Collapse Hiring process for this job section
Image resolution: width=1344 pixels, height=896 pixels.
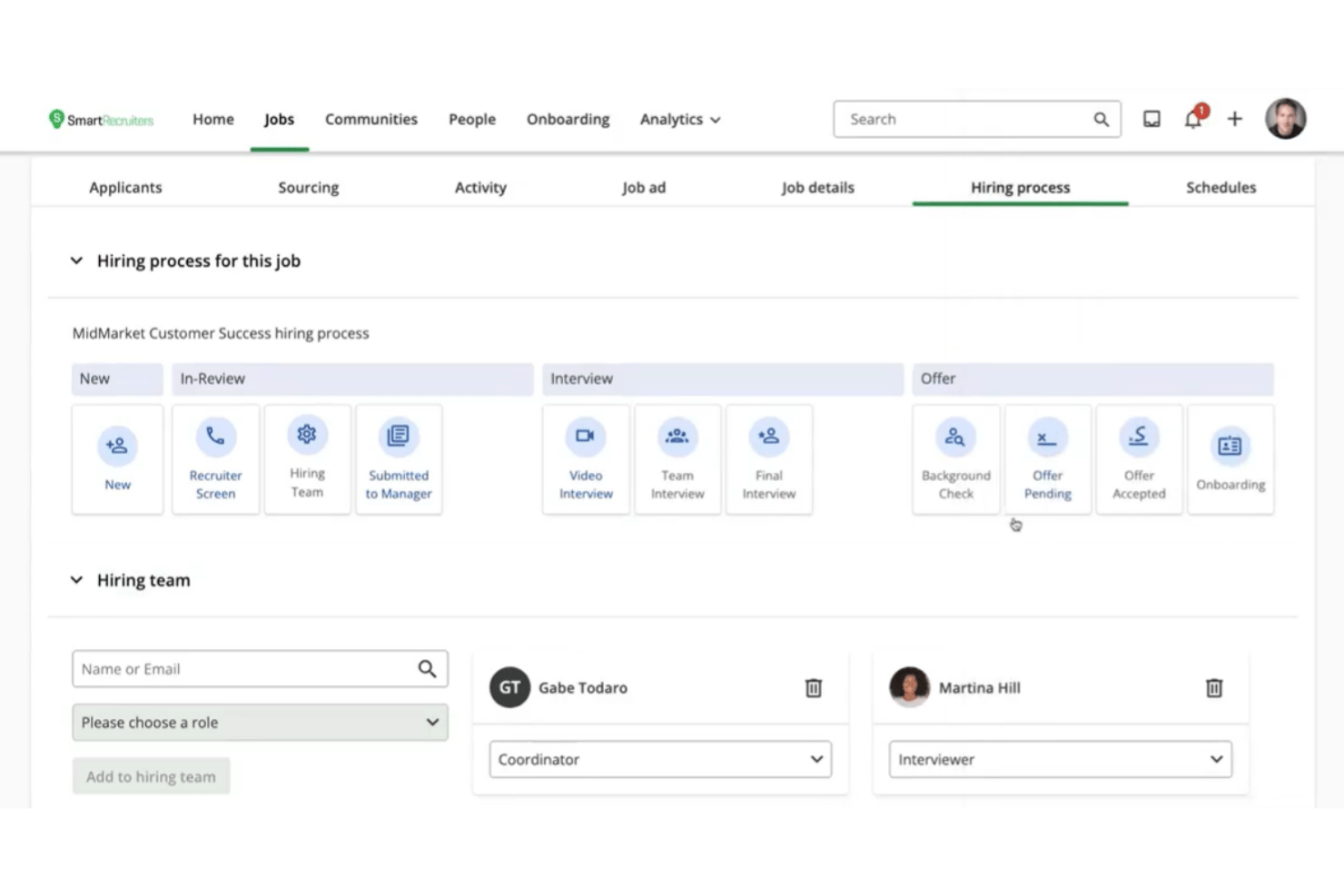(76, 261)
